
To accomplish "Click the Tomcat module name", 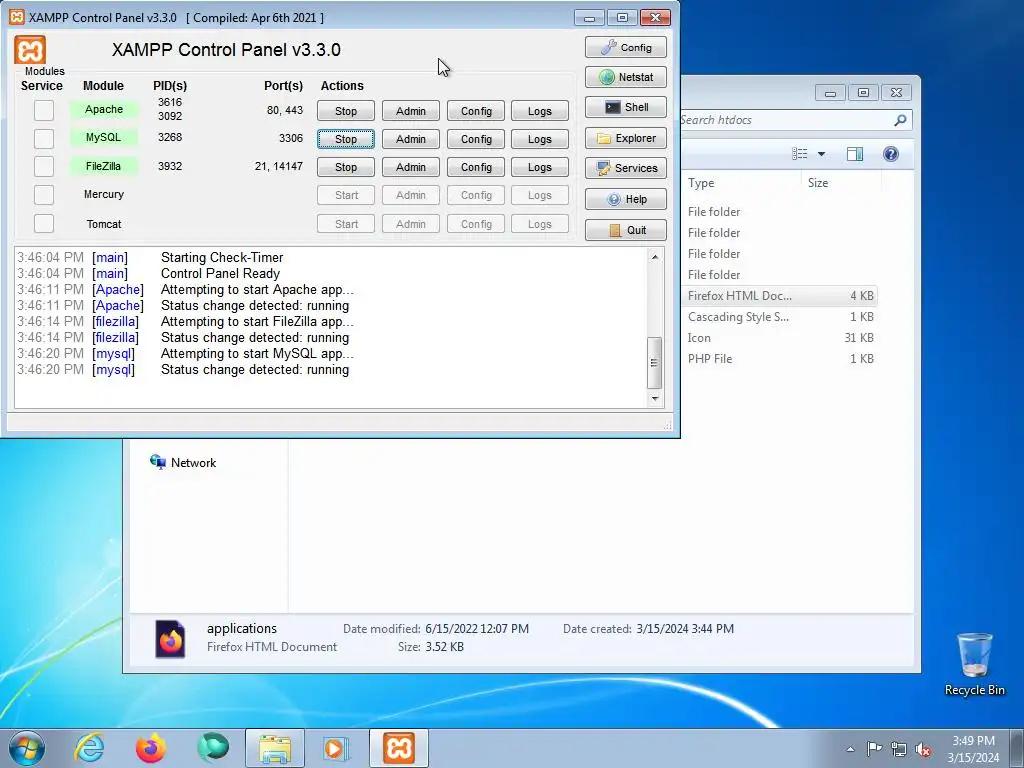I will (104, 224).
